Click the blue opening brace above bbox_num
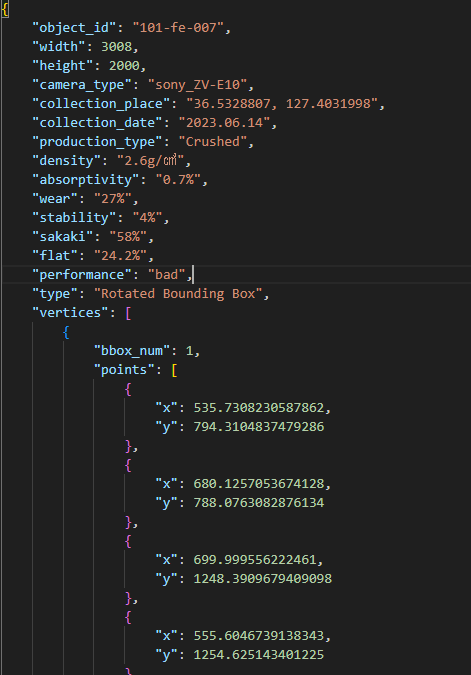Image resolution: width=471 pixels, height=675 pixels. tap(66, 332)
